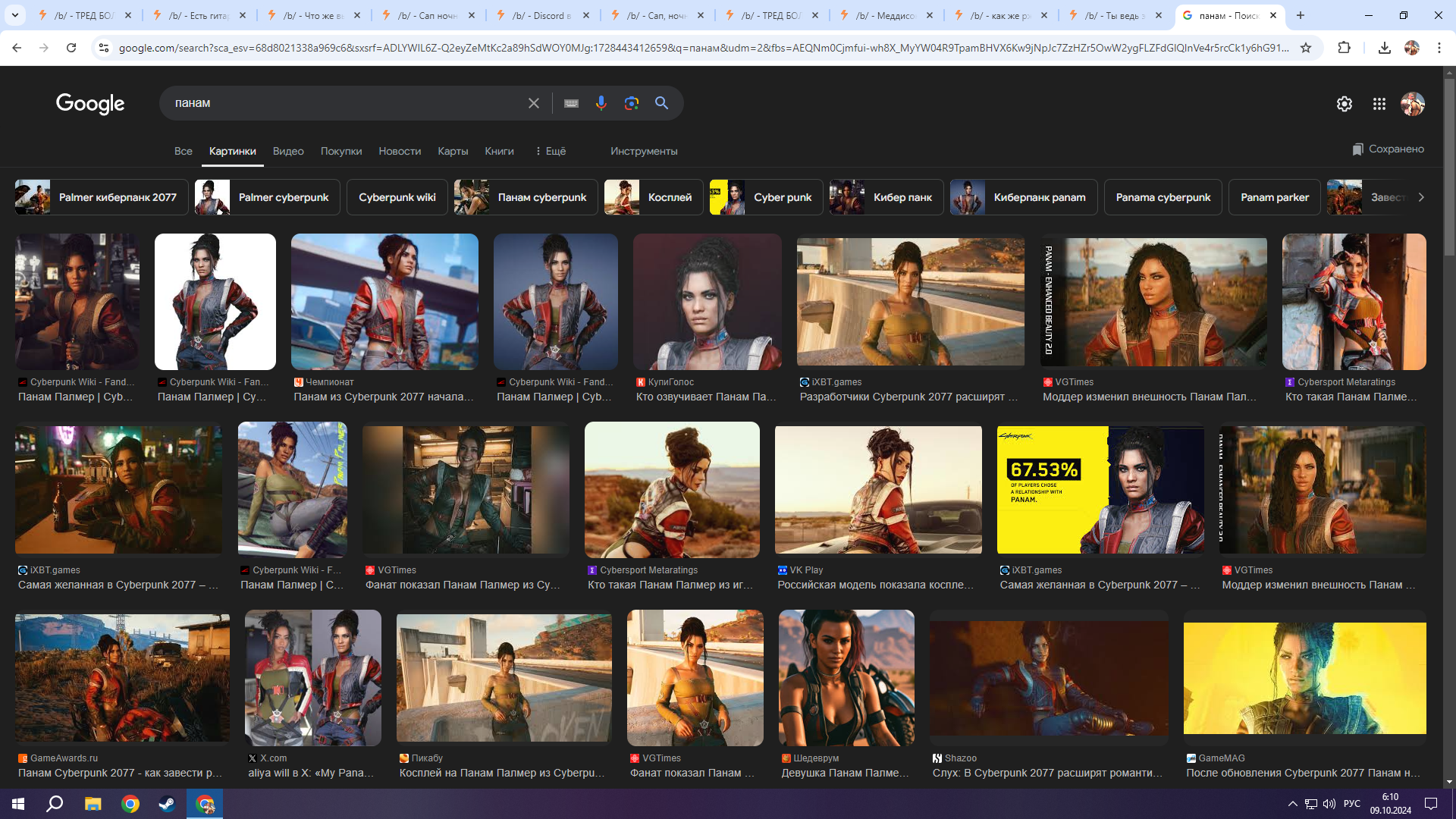Open Chrome tab search dropdown arrow
1456x819 pixels.
point(15,15)
